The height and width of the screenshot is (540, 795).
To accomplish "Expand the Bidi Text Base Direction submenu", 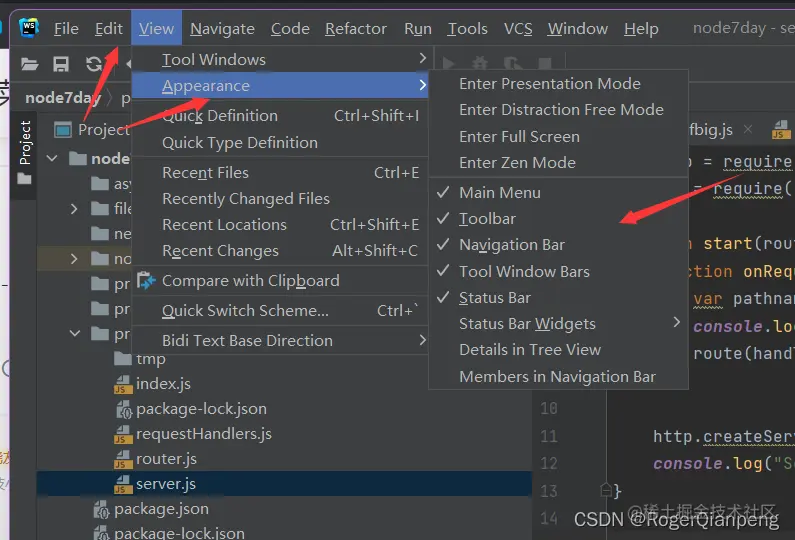I will point(280,340).
